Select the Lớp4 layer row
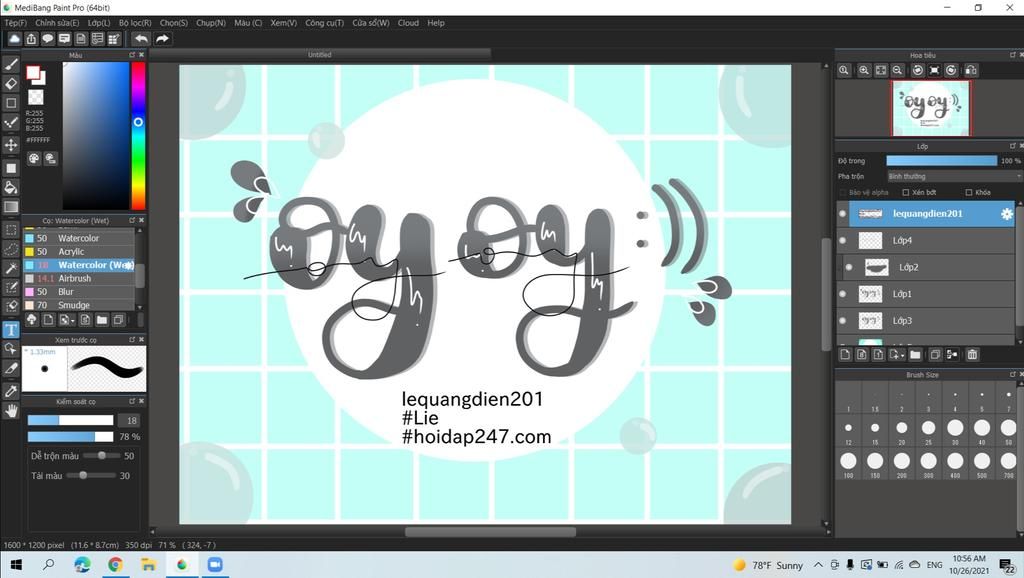The image size is (1024, 578). [925, 240]
